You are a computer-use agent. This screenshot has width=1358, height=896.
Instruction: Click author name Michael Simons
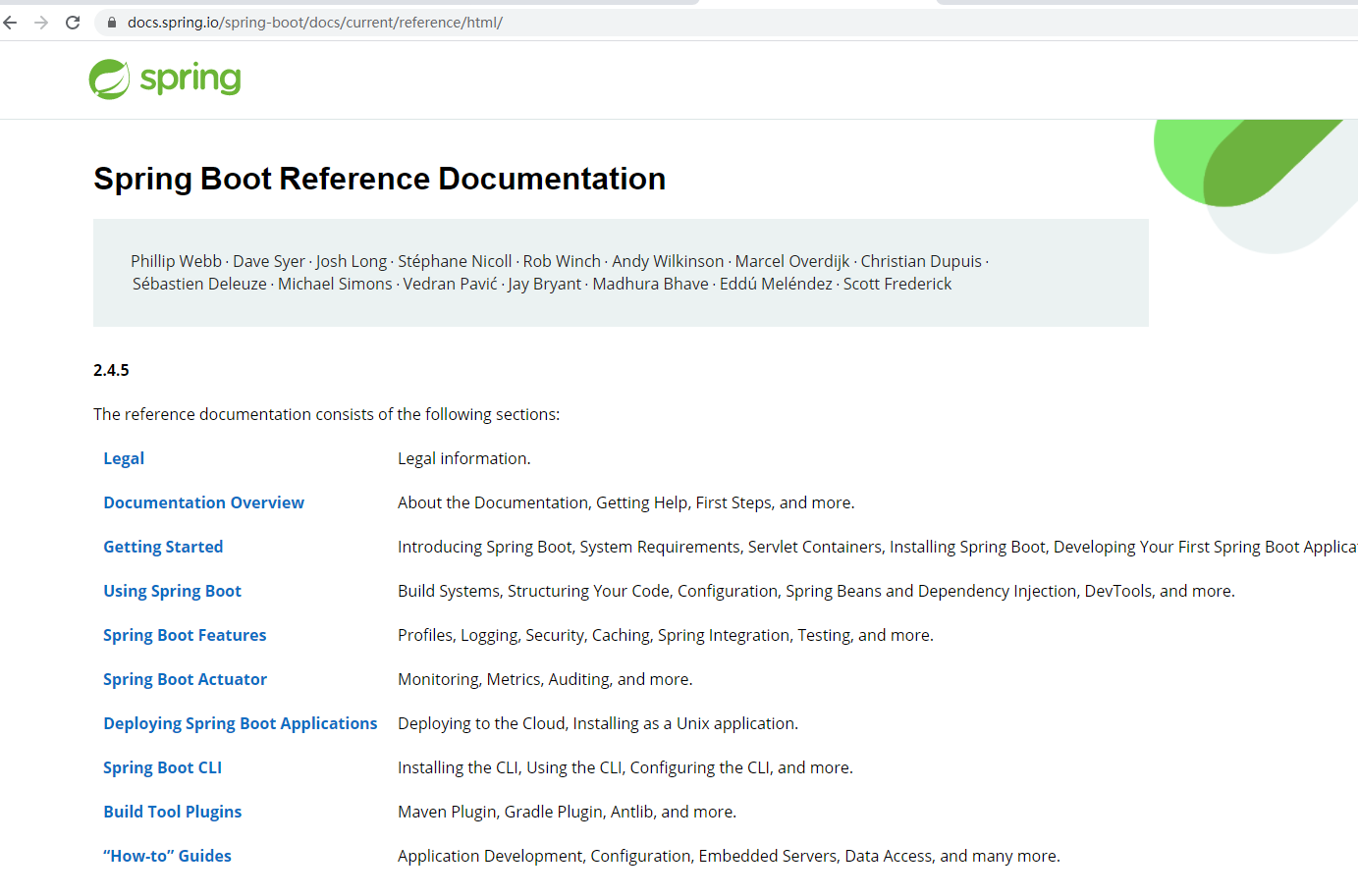pyautogui.click(x=335, y=284)
